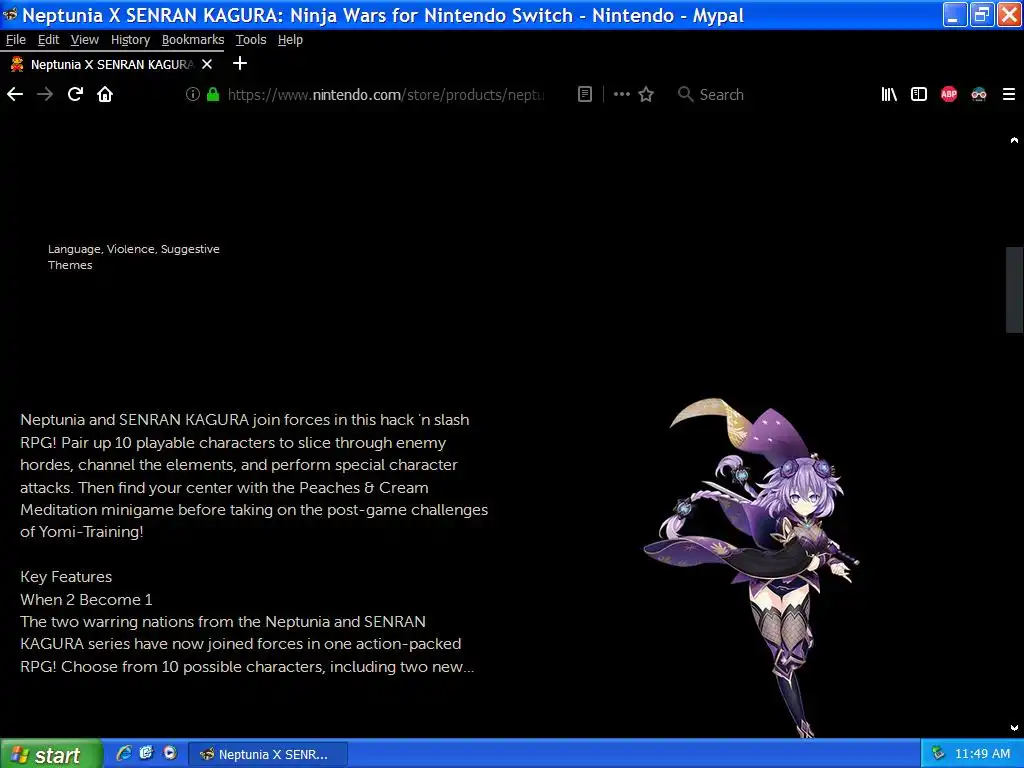The height and width of the screenshot is (768, 1024).
Task: Bookmark this page with the star
Action: pyautogui.click(x=646, y=95)
